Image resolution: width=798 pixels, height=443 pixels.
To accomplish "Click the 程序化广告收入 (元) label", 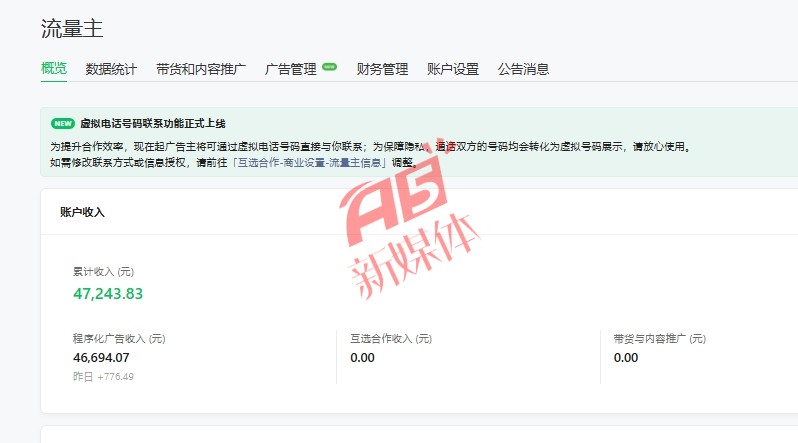I will tap(119, 339).
